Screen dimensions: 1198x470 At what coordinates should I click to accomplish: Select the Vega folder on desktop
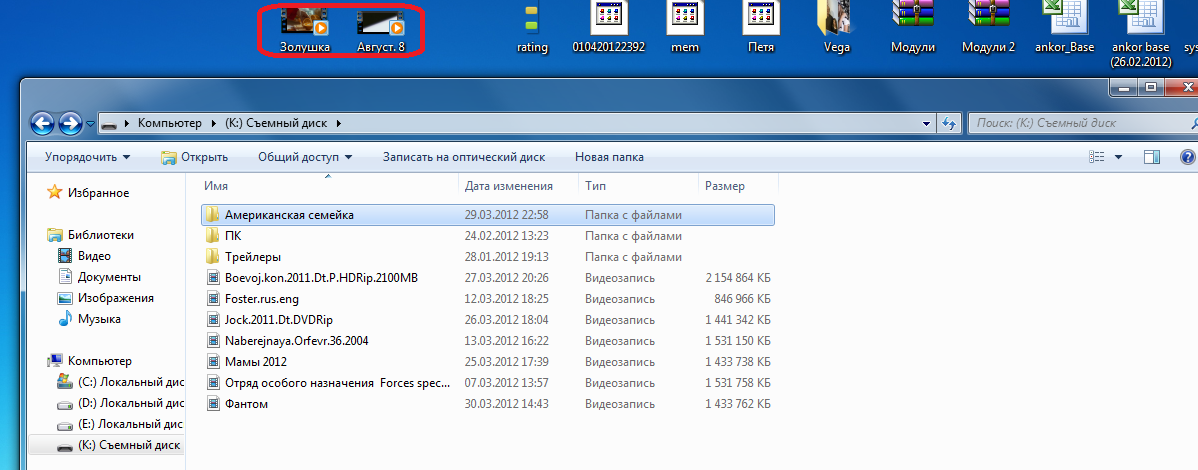[837, 28]
